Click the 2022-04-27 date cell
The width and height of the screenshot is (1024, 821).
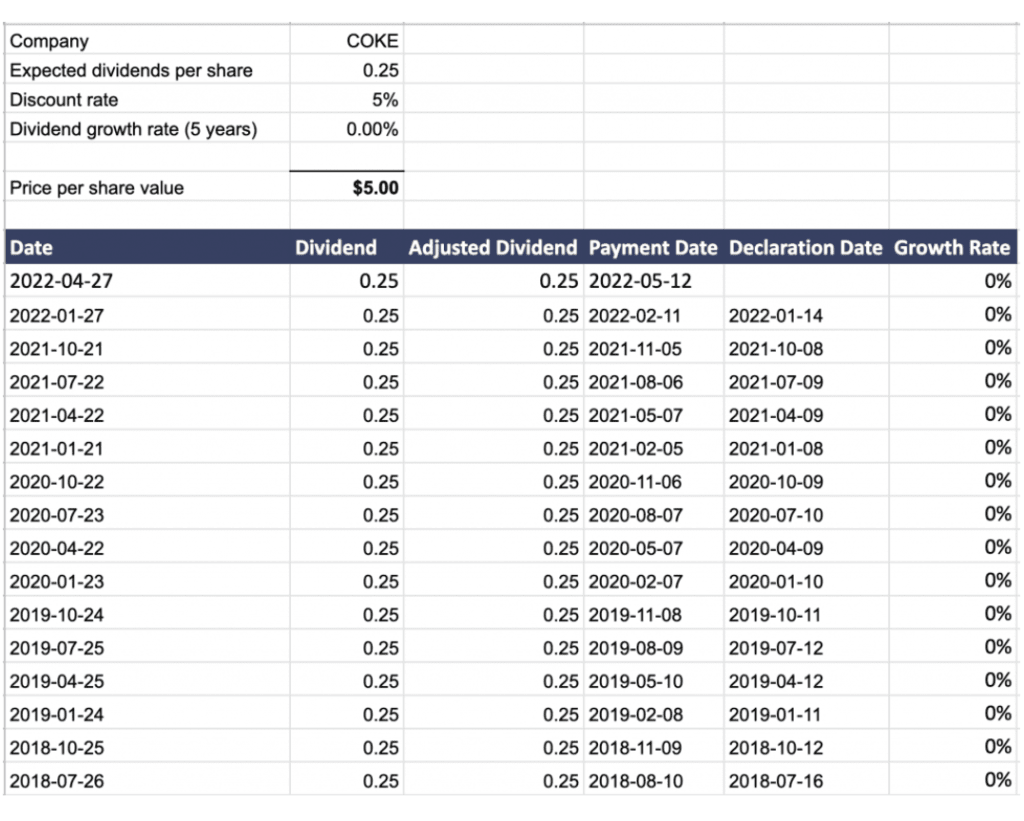click(x=61, y=281)
